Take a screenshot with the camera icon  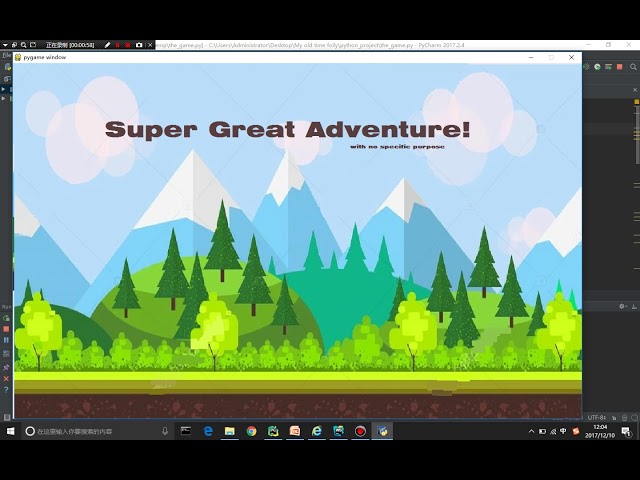click(139, 45)
